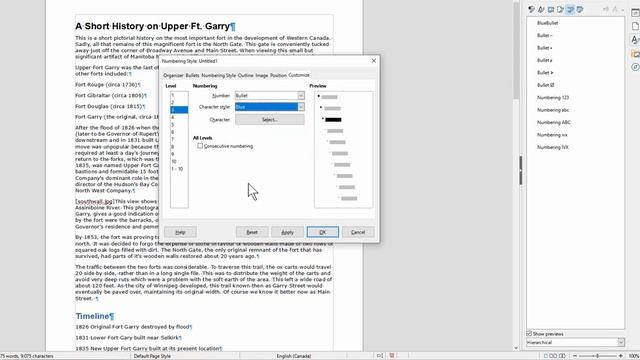Click the Timeline heading in the document
Screen dimensions: 640x360
[x=92, y=316]
